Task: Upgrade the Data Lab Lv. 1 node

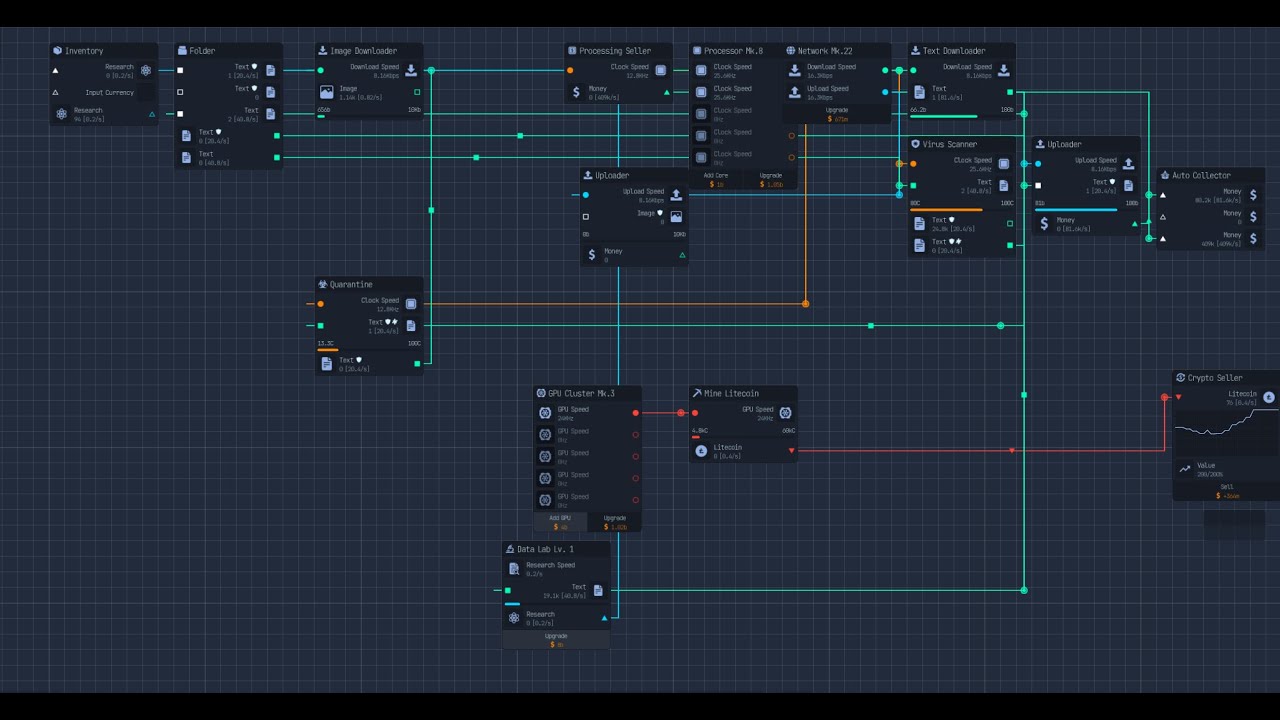Action: click(556, 640)
